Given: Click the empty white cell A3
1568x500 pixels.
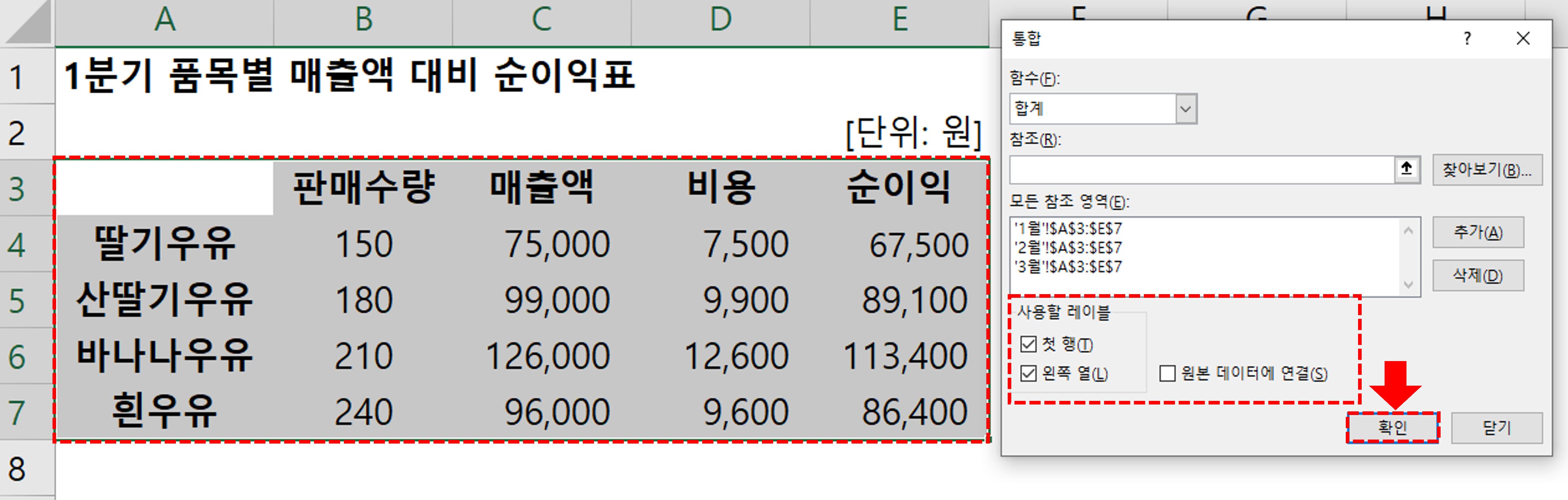Looking at the screenshot, I should pyautogui.click(x=164, y=188).
